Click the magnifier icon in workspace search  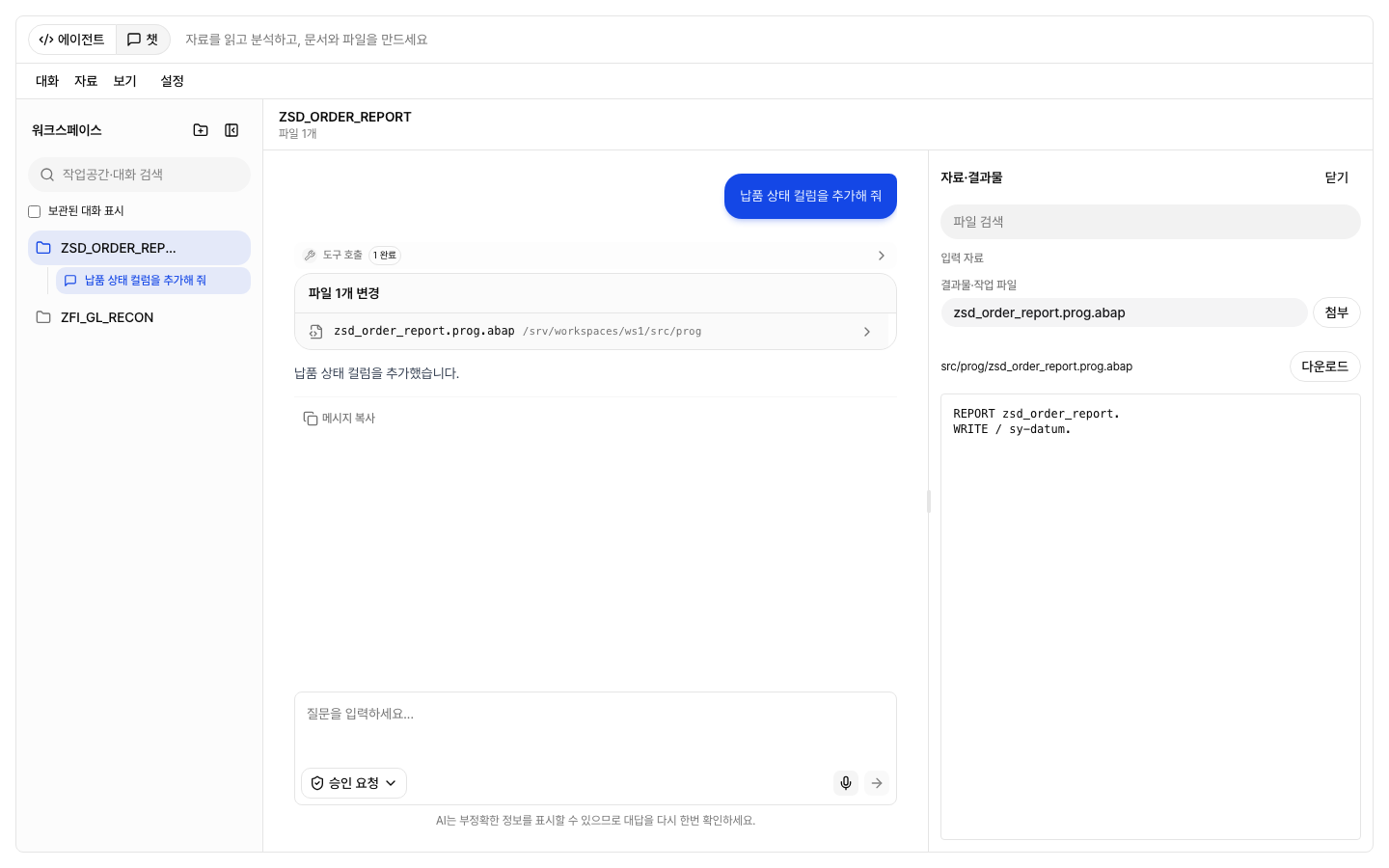[47, 175]
